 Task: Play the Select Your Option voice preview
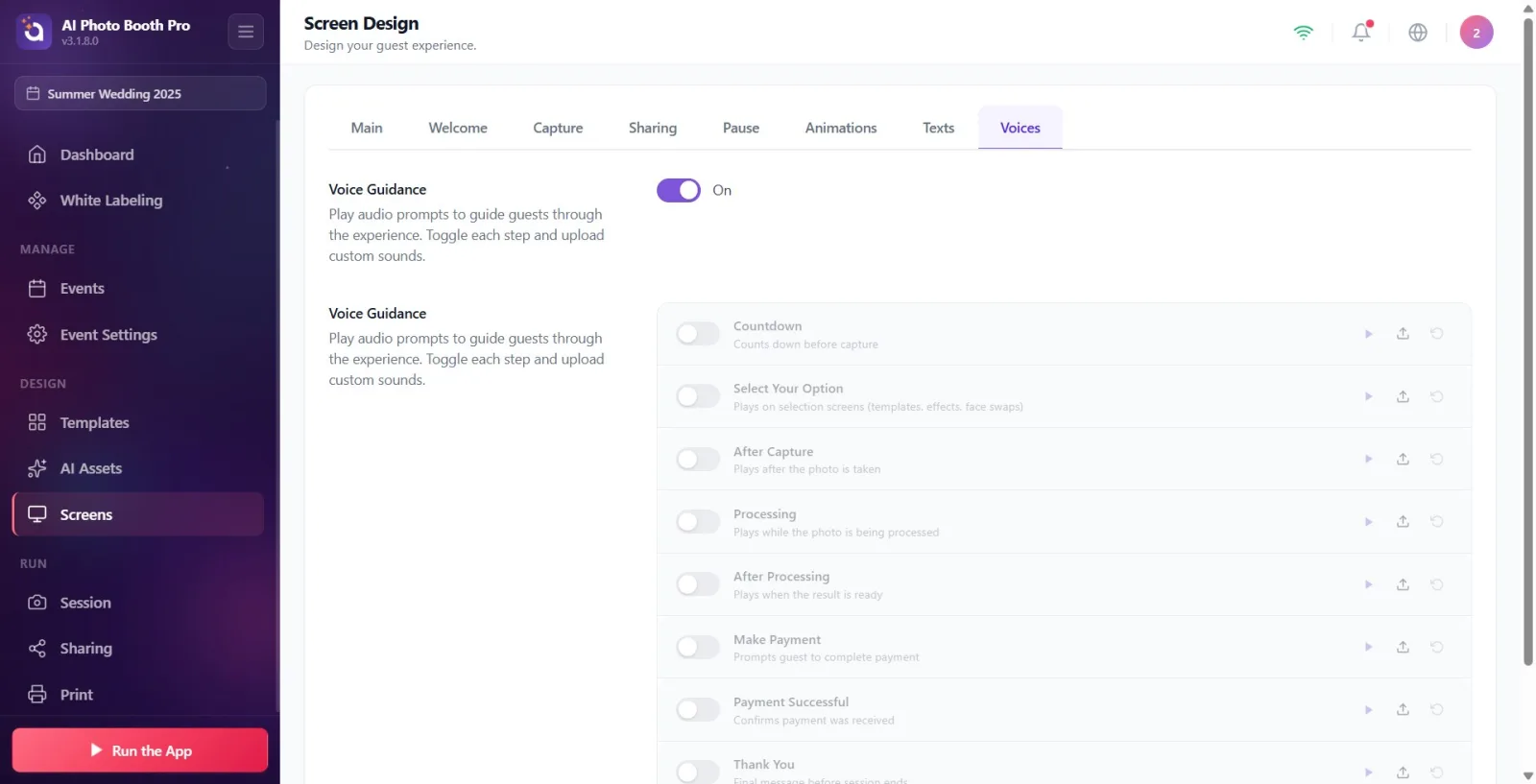pyautogui.click(x=1369, y=396)
